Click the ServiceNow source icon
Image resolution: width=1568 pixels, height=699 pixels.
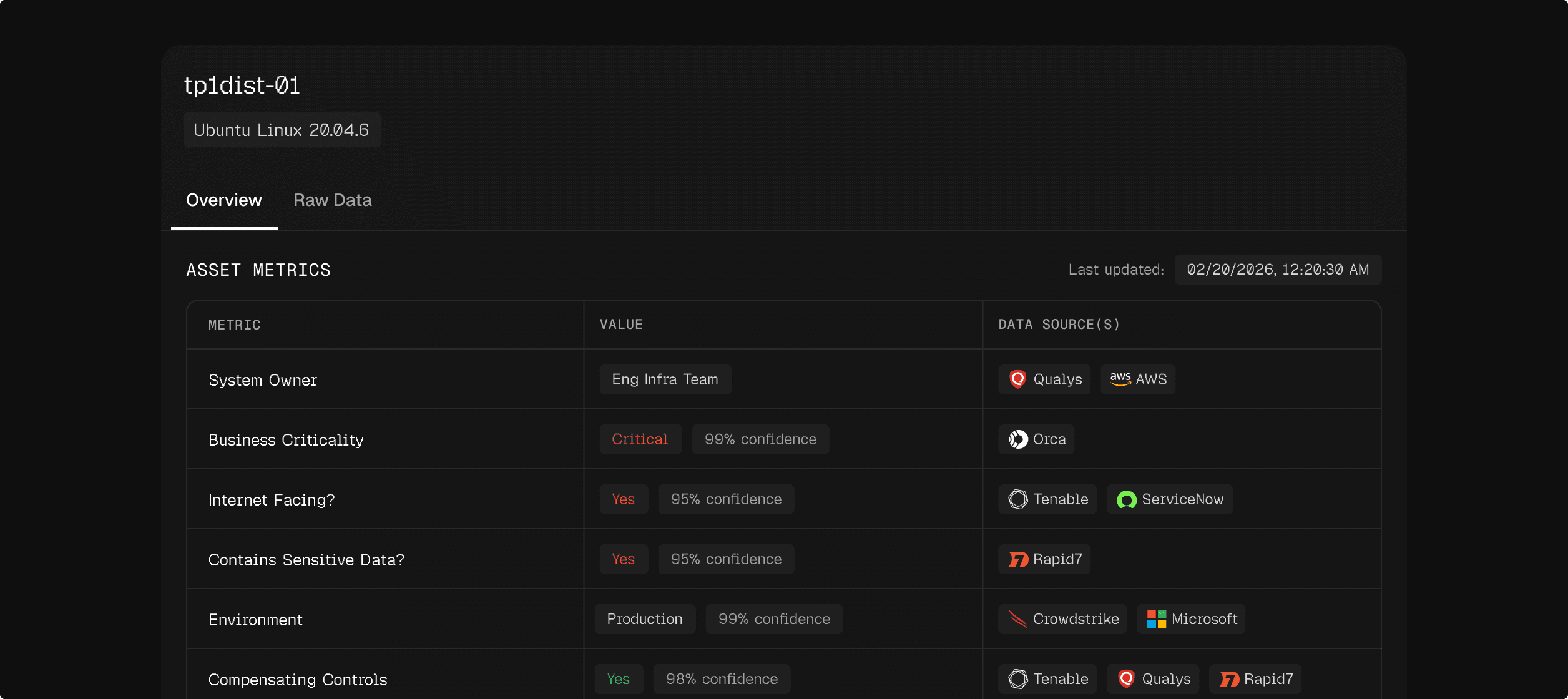(x=1126, y=499)
